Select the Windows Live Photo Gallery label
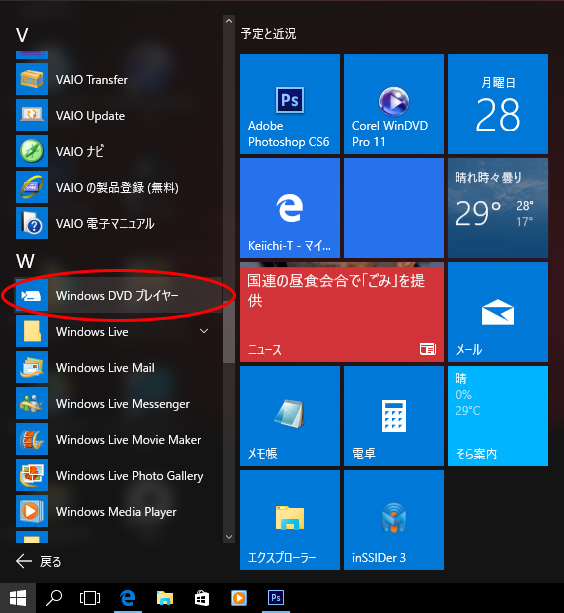This screenshot has width=564, height=613. (129, 476)
